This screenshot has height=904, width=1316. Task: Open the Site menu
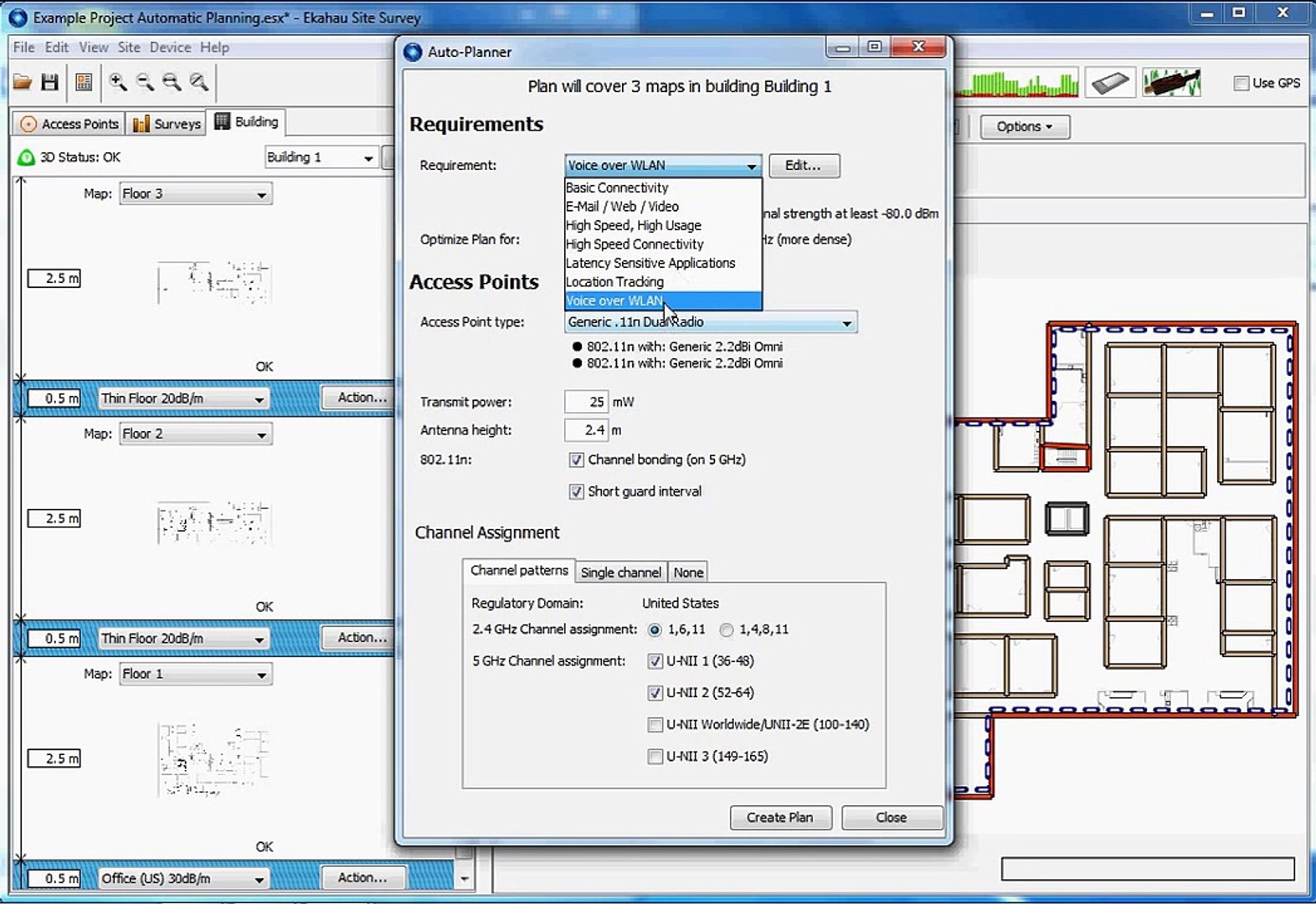point(129,48)
